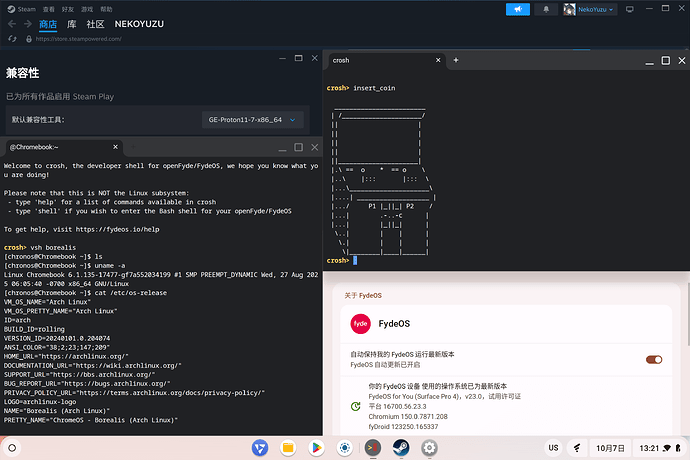Go back with Steam's back arrow

pos(12,24)
